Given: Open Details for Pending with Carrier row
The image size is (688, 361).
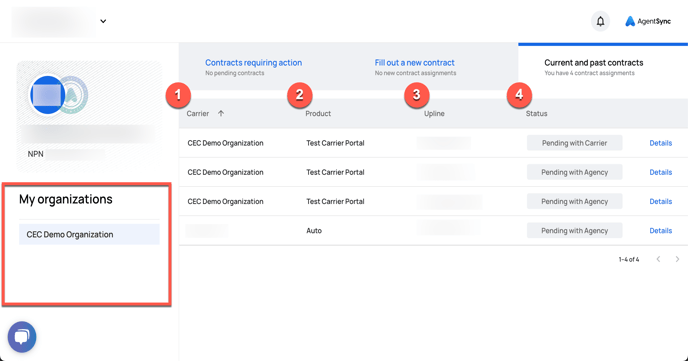Looking at the screenshot, I should (x=661, y=143).
